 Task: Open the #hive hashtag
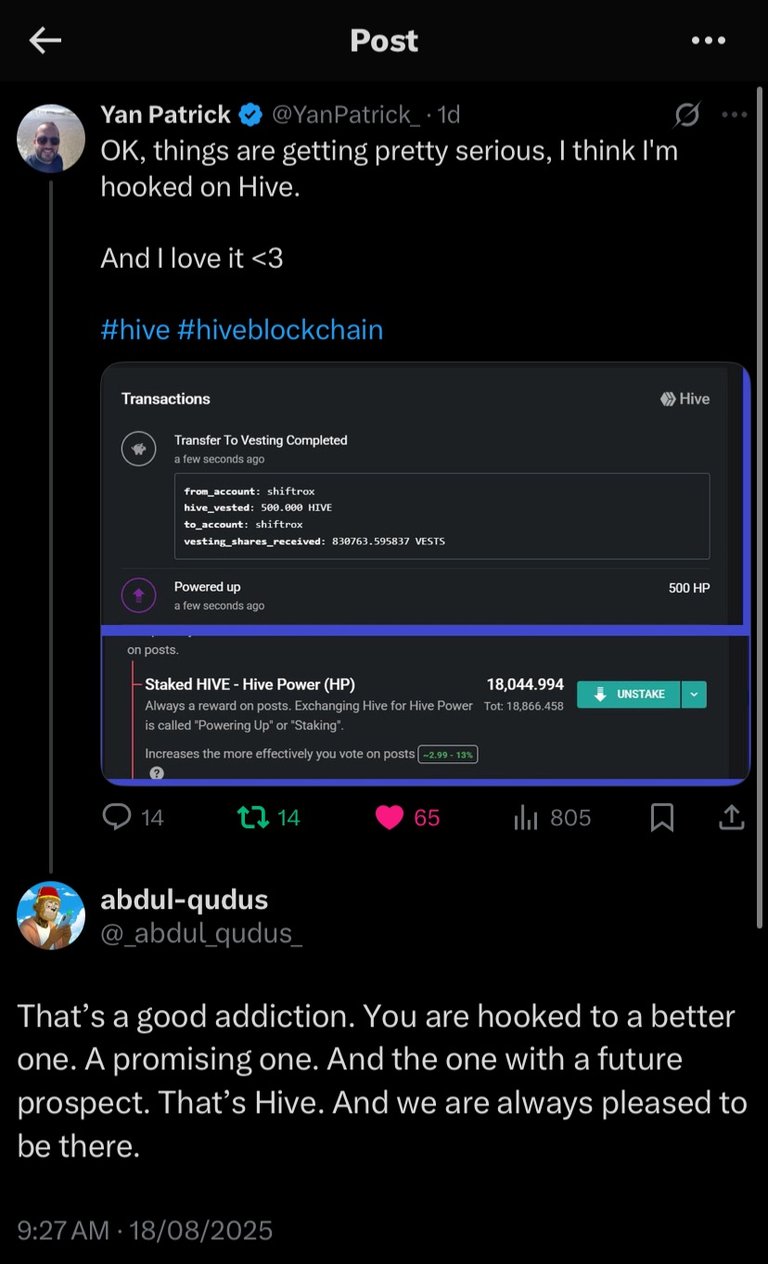pyautogui.click(x=135, y=330)
